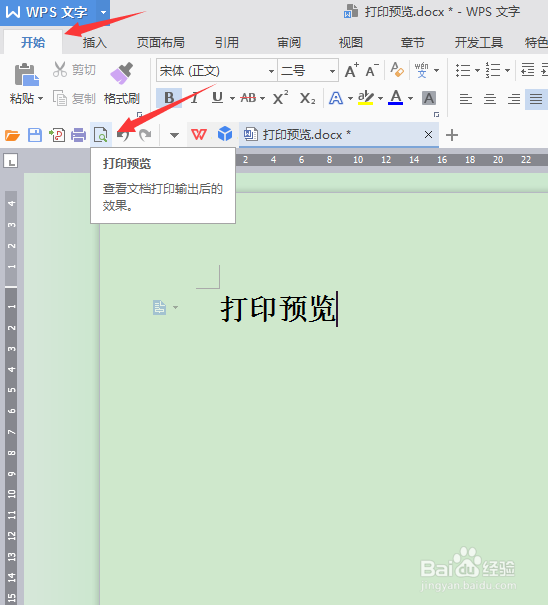Open the 开发工具 (Developer Tools) tab
Image resolution: width=548 pixels, height=605 pixels.
pyautogui.click(x=479, y=42)
